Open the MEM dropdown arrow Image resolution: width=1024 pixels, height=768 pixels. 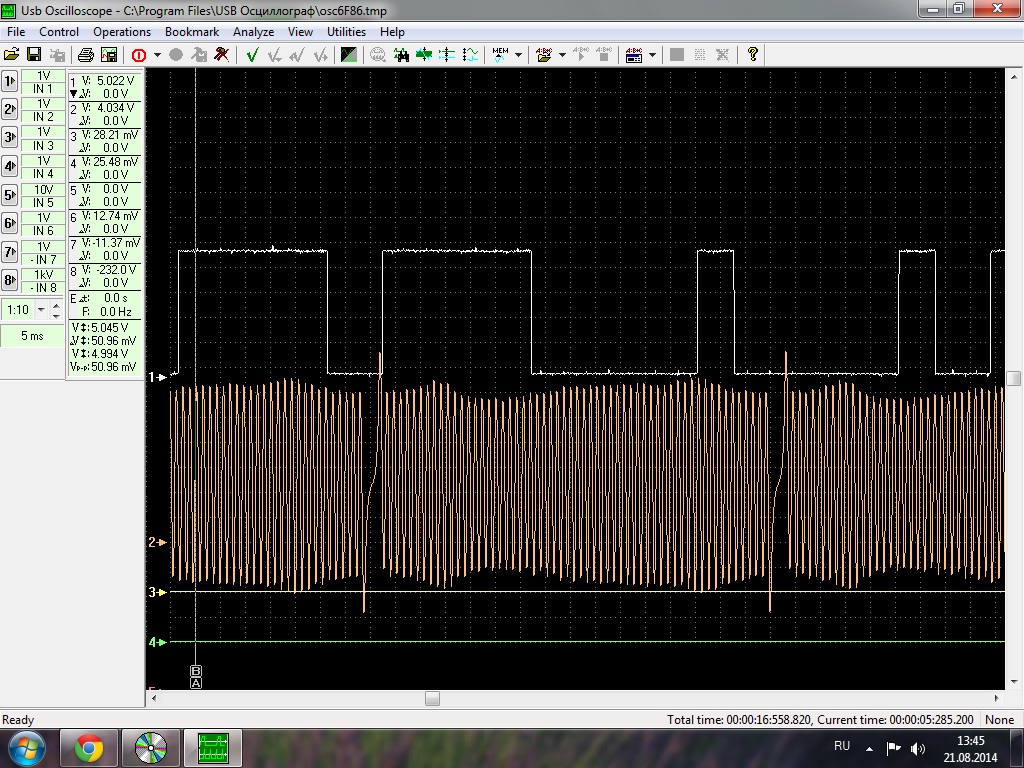[519, 55]
